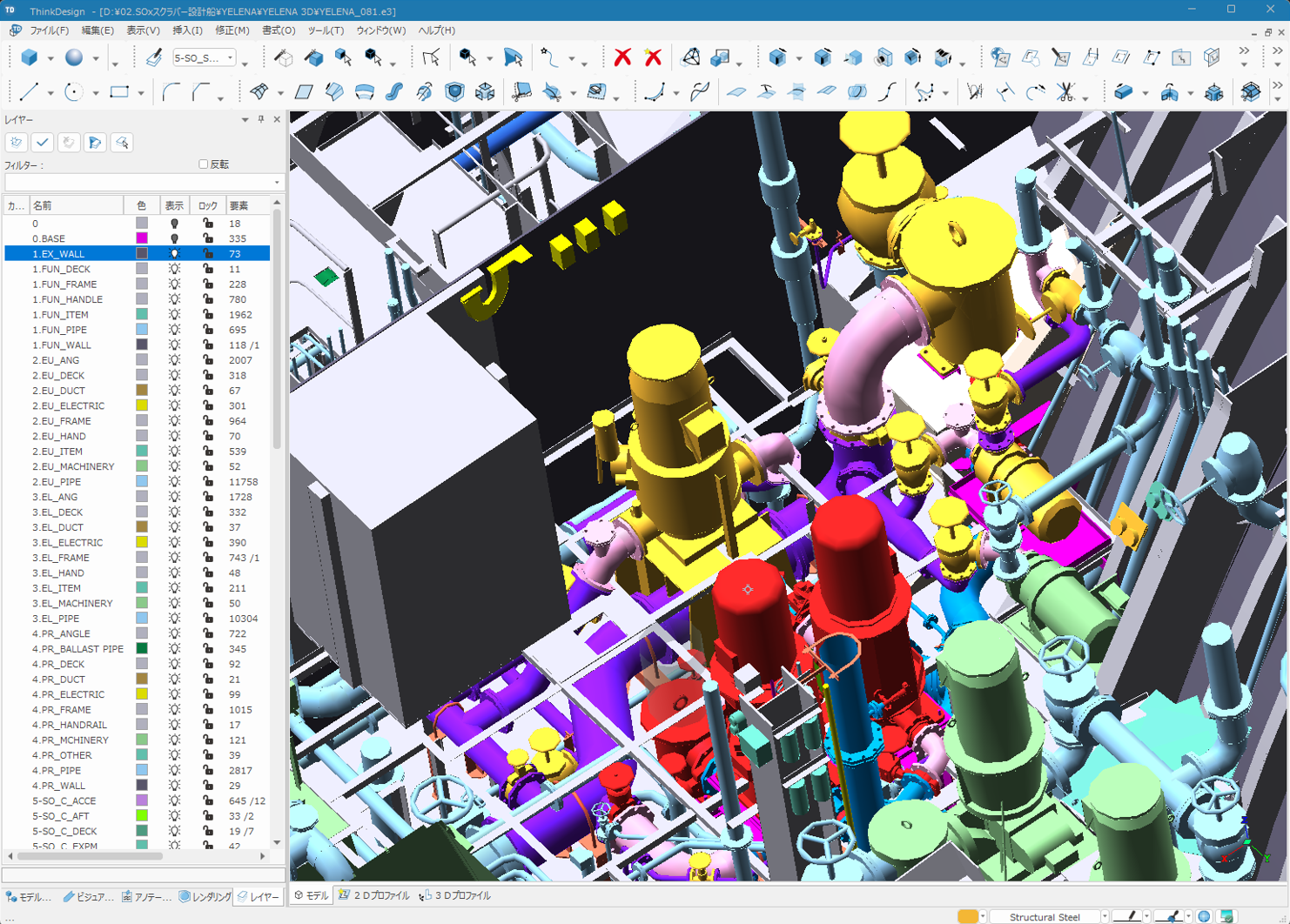
Task: Open the filter combo box dropdown
Action: (x=277, y=183)
